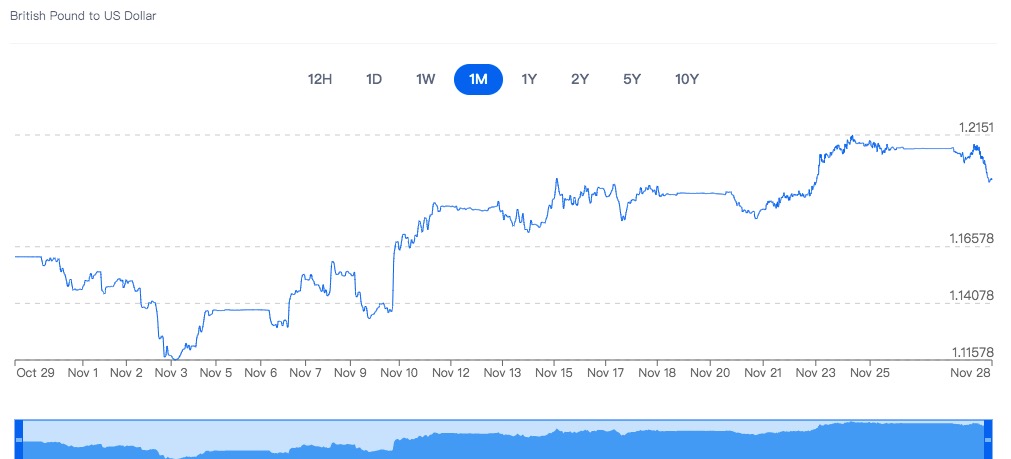The width and height of the screenshot is (1011, 459).
Task: Click the chart line peak near Nov 25
Action: (x=852, y=137)
